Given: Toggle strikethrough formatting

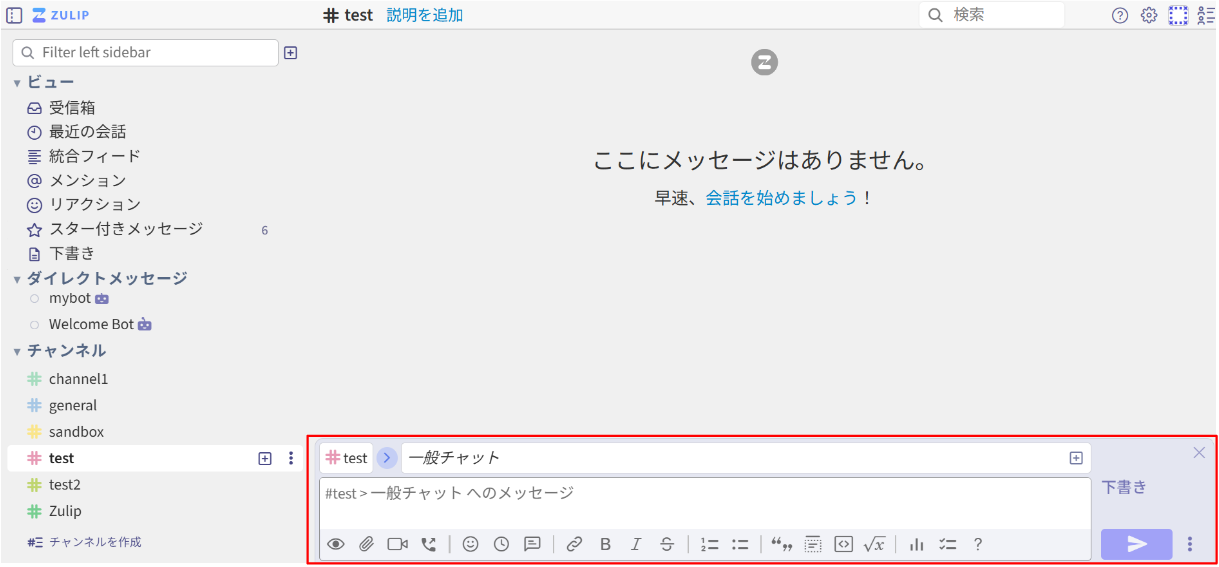Looking at the screenshot, I should pyautogui.click(x=667, y=544).
